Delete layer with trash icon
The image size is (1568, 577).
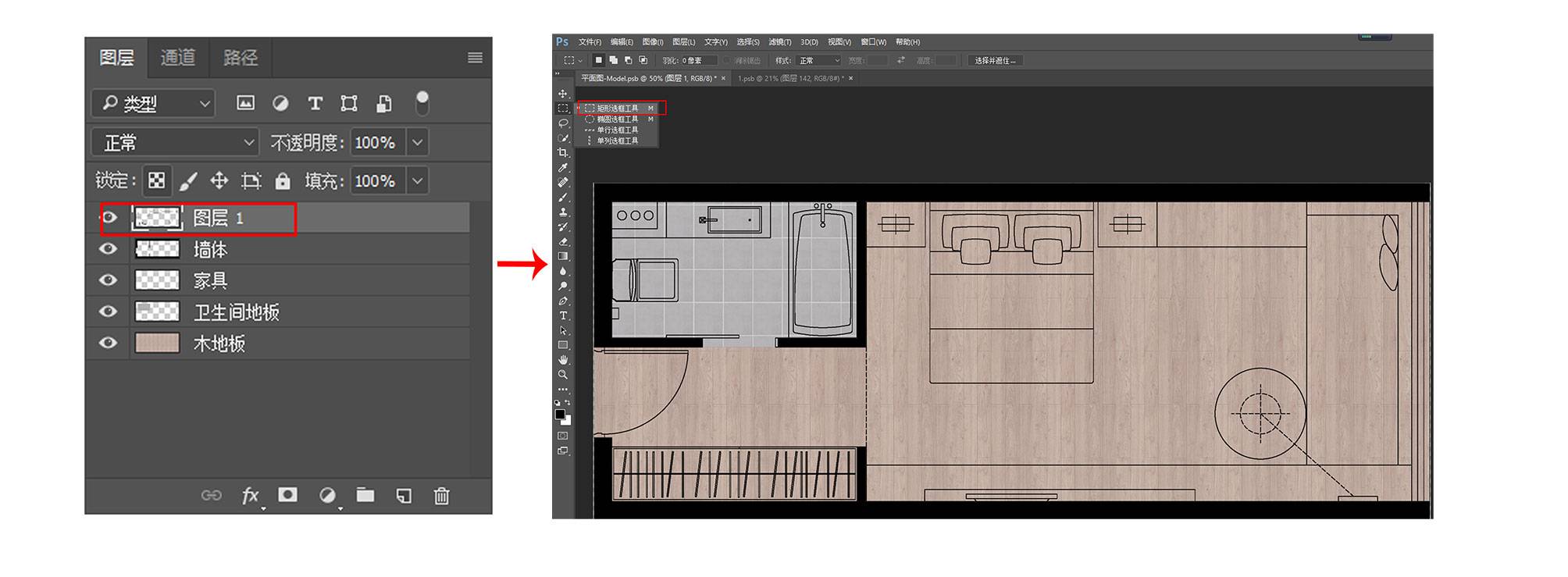click(441, 495)
